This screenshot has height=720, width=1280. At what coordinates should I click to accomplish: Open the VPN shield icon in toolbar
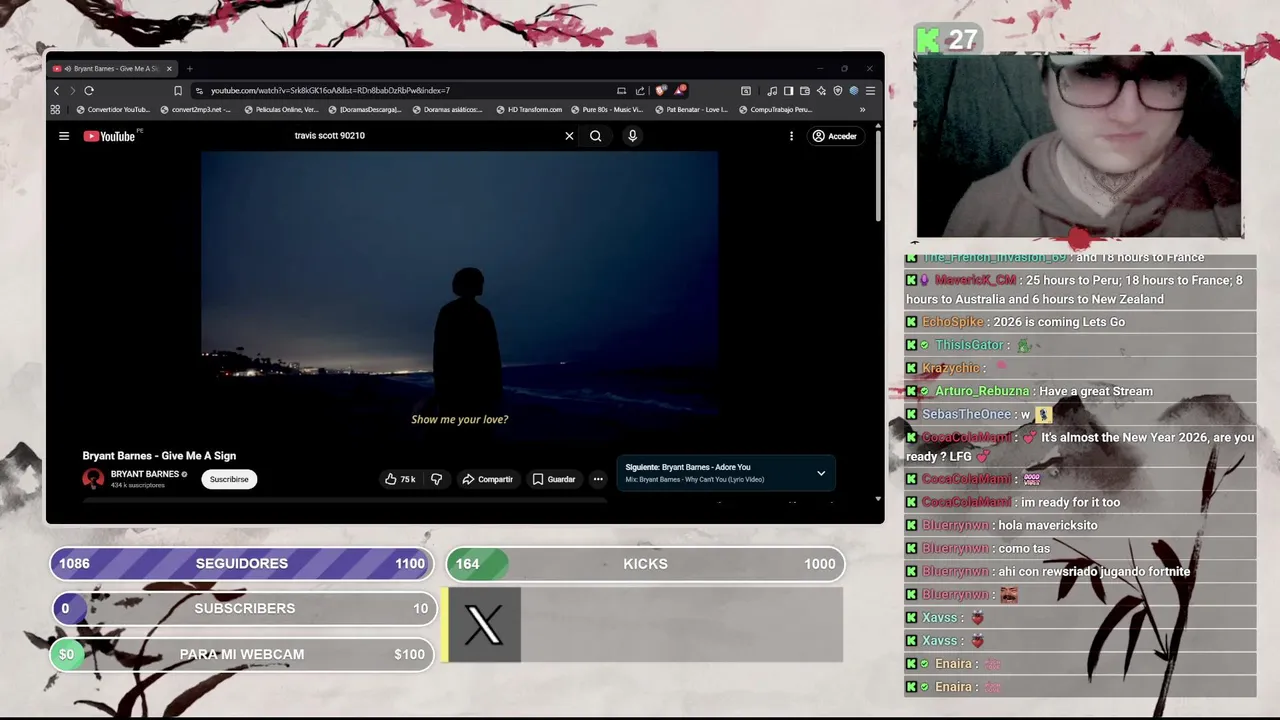pyautogui.click(x=838, y=90)
